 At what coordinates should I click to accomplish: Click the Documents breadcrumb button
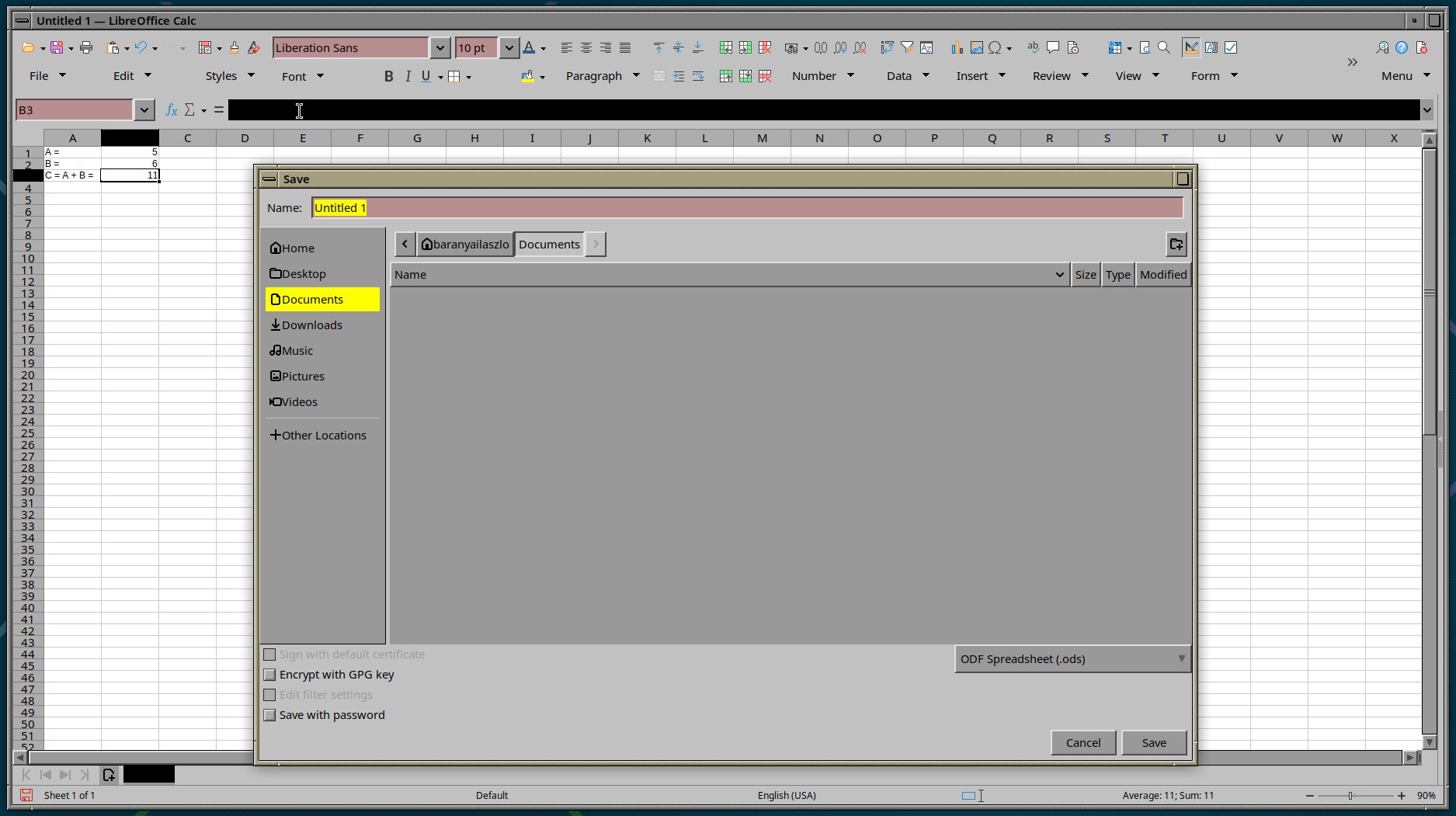(549, 245)
